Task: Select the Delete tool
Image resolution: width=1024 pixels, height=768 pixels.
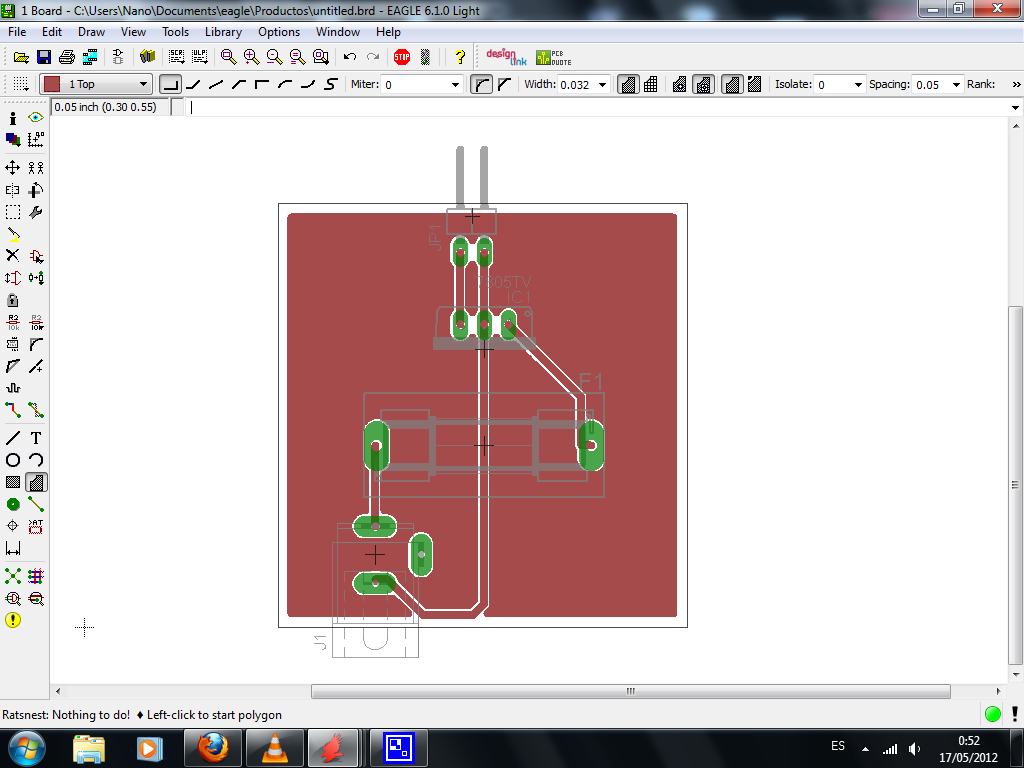Action: pyautogui.click(x=12, y=255)
